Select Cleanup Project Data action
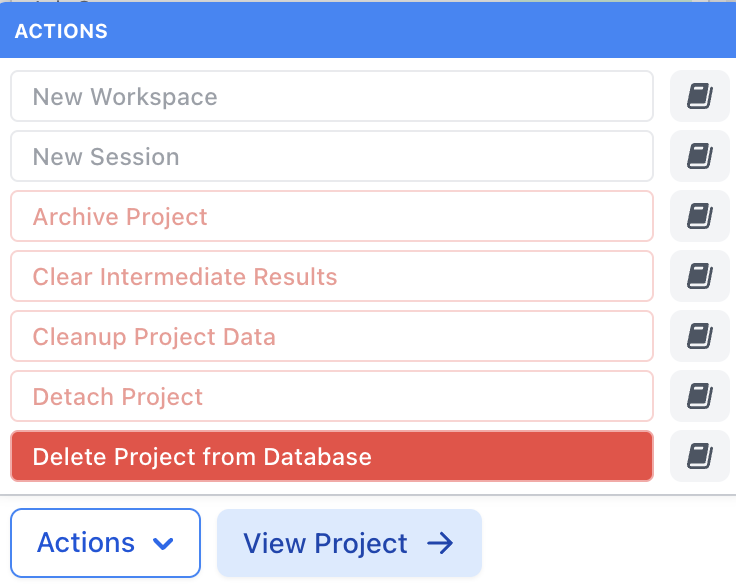This screenshot has height=586, width=736. pyautogui.click(x=331, y=337)
